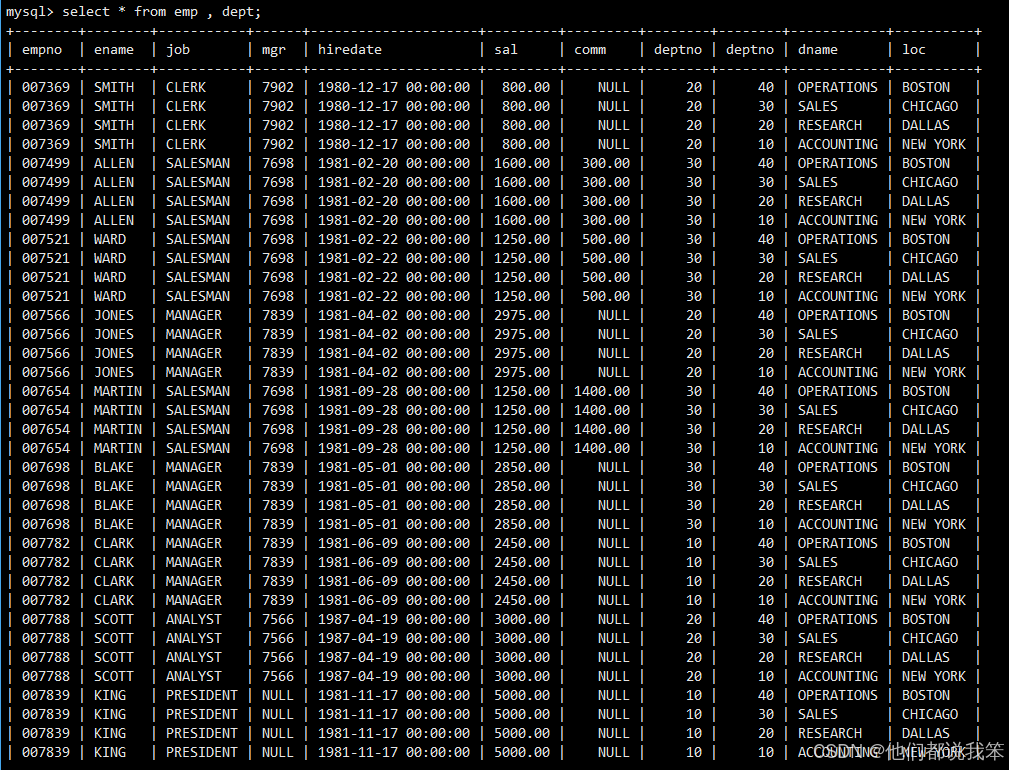The image size is (1009, 770).
Task: Click "ANALYST" in SCOTT's DALLAS row
Action: 194,657
